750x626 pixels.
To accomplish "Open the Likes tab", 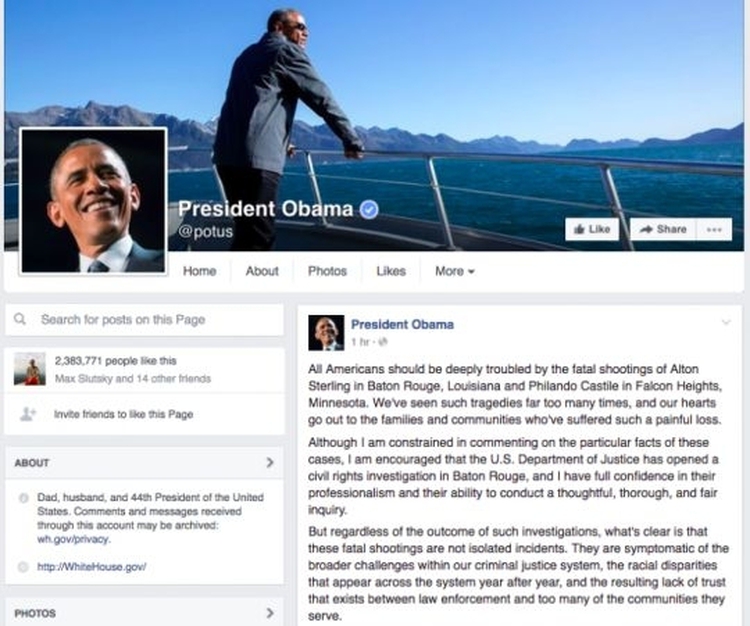I will pos(391,271).
